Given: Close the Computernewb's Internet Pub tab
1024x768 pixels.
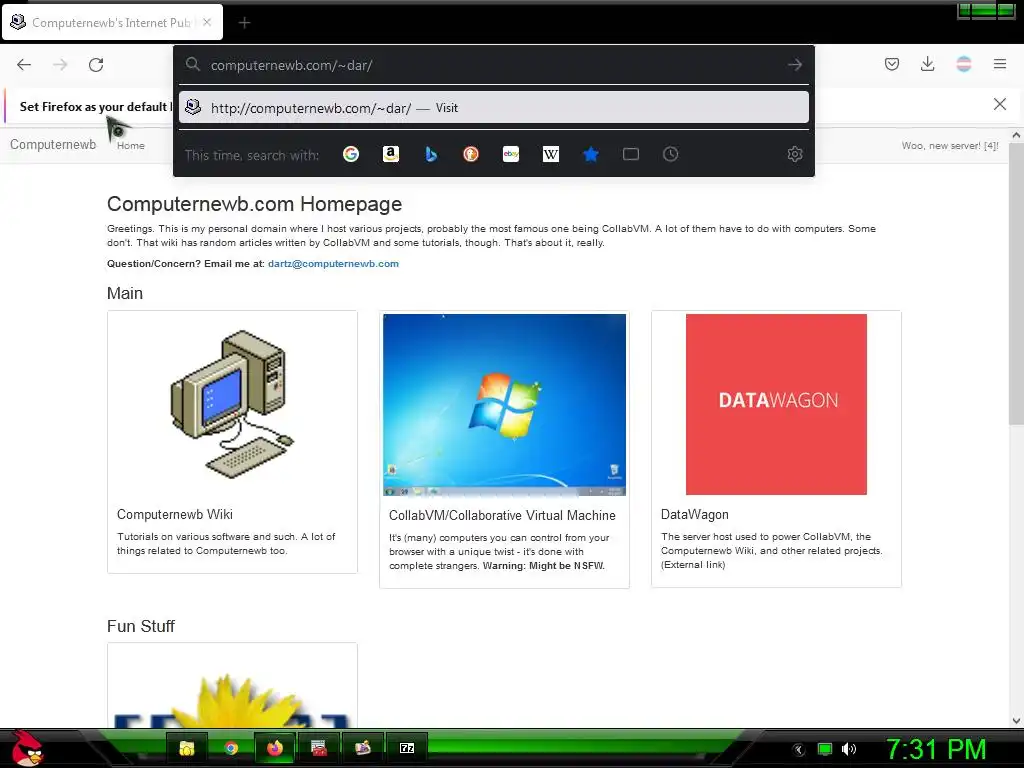Looking at the screenshot, I should click(207, 22).
